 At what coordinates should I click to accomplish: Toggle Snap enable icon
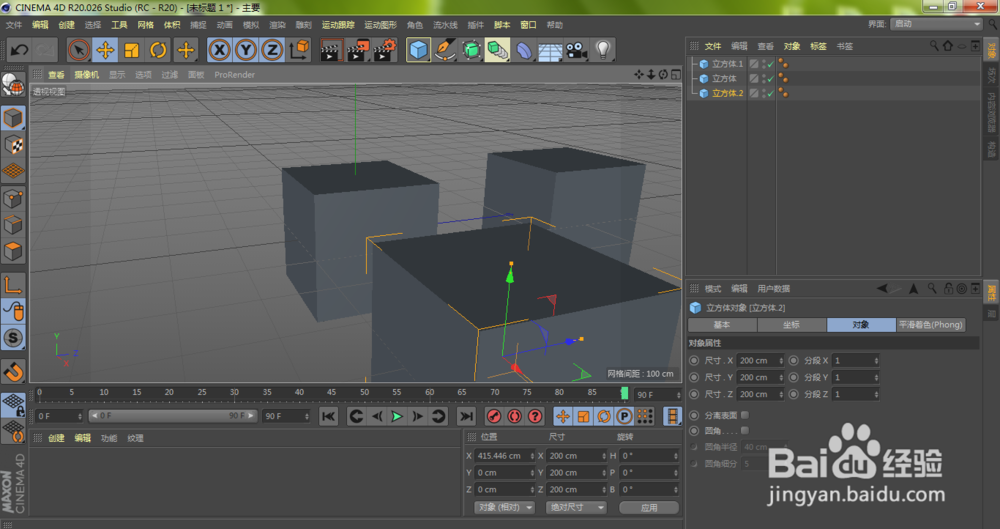point(13,370)
